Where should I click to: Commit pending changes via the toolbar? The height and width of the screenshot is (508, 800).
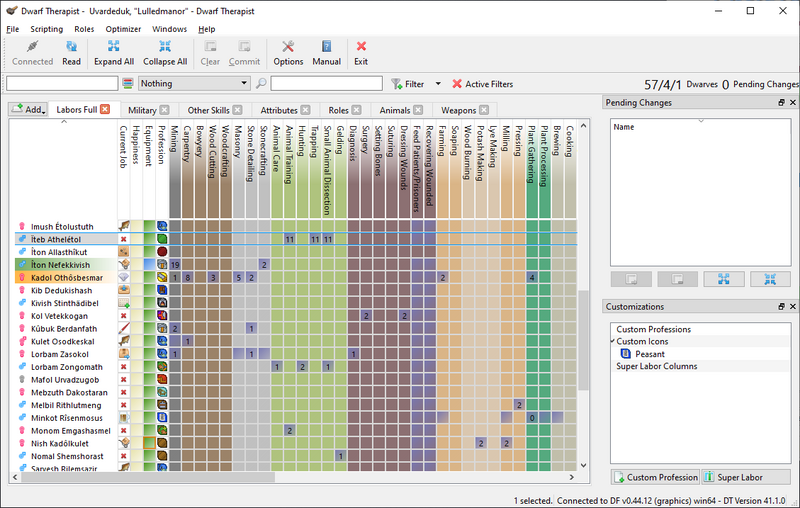click(x=244, y=53)
